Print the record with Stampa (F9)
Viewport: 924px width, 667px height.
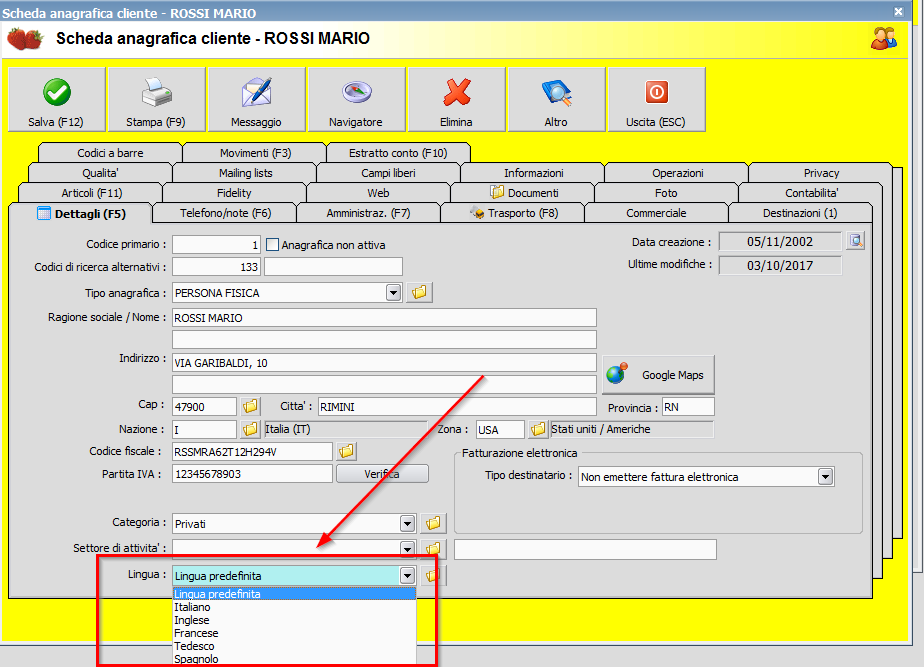coord(156,100)
